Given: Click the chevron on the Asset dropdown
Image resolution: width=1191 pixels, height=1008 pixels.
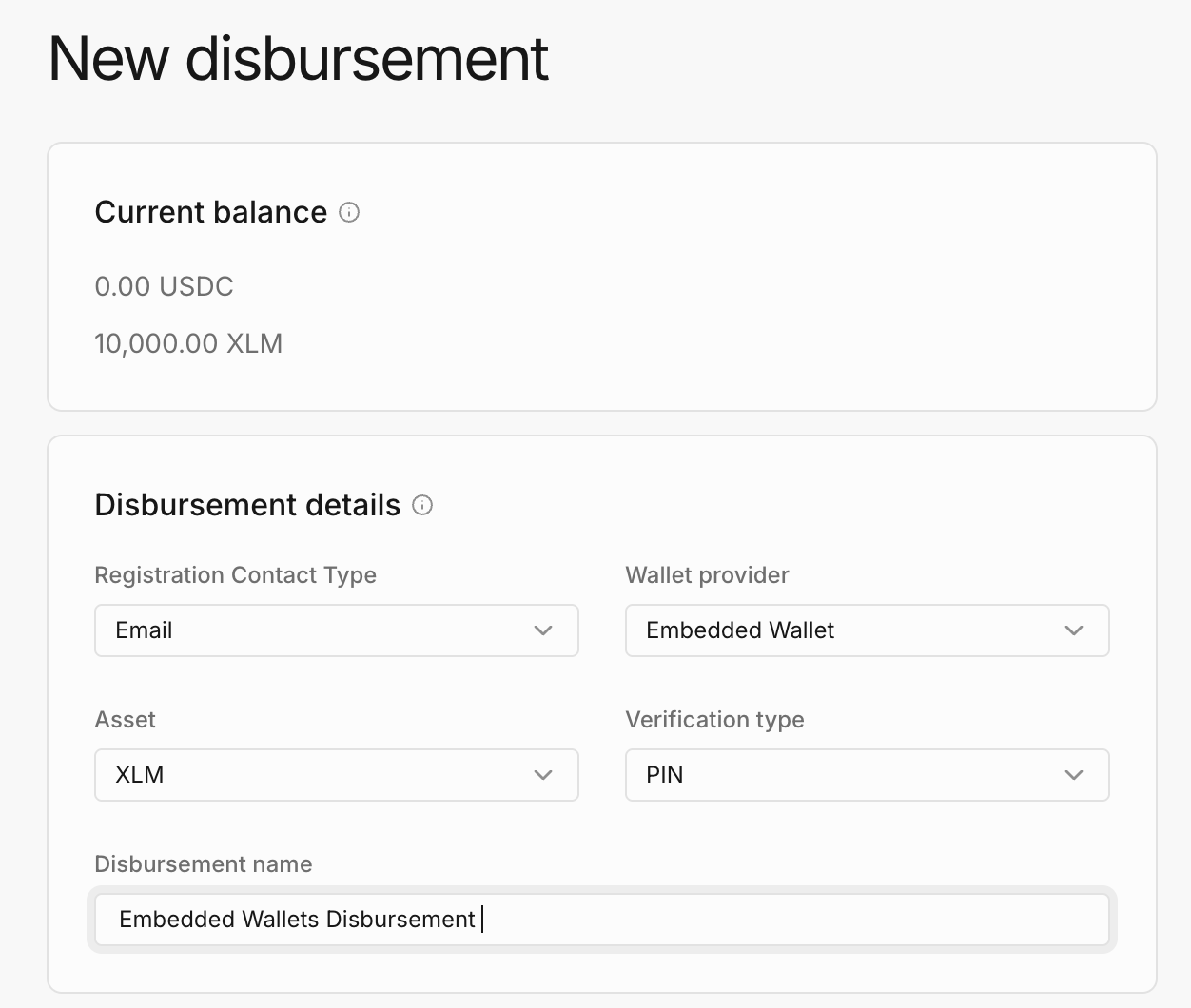Looking at the screenshot, I should [x=543, y=775].
